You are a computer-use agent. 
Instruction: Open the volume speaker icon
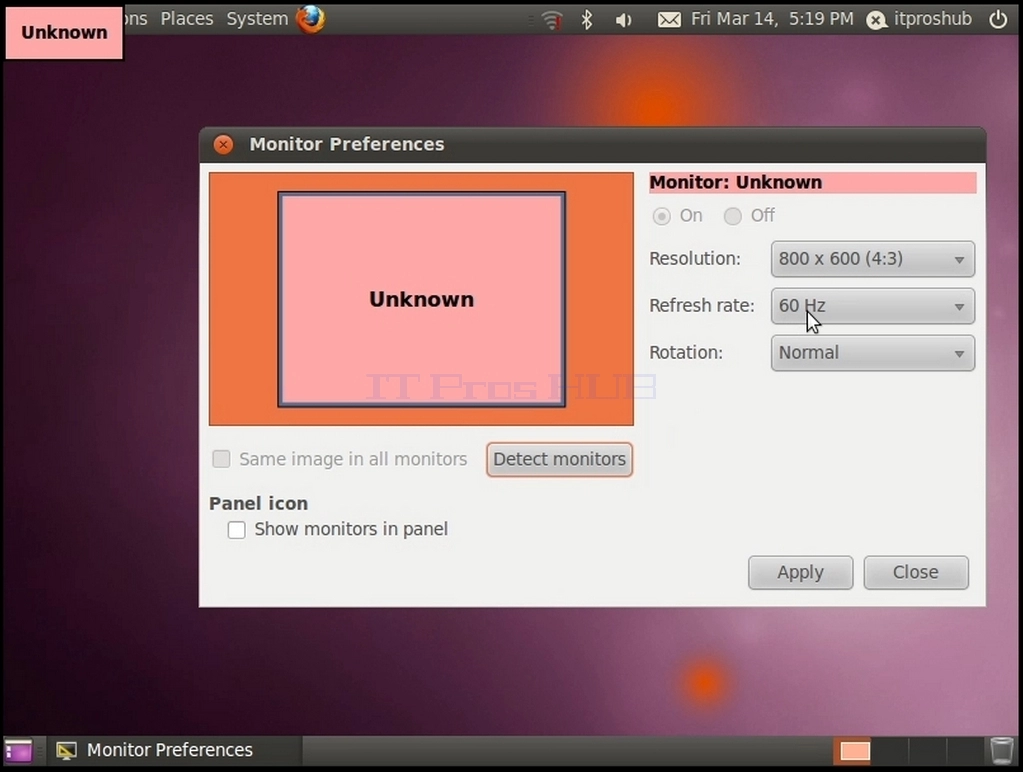623,20
